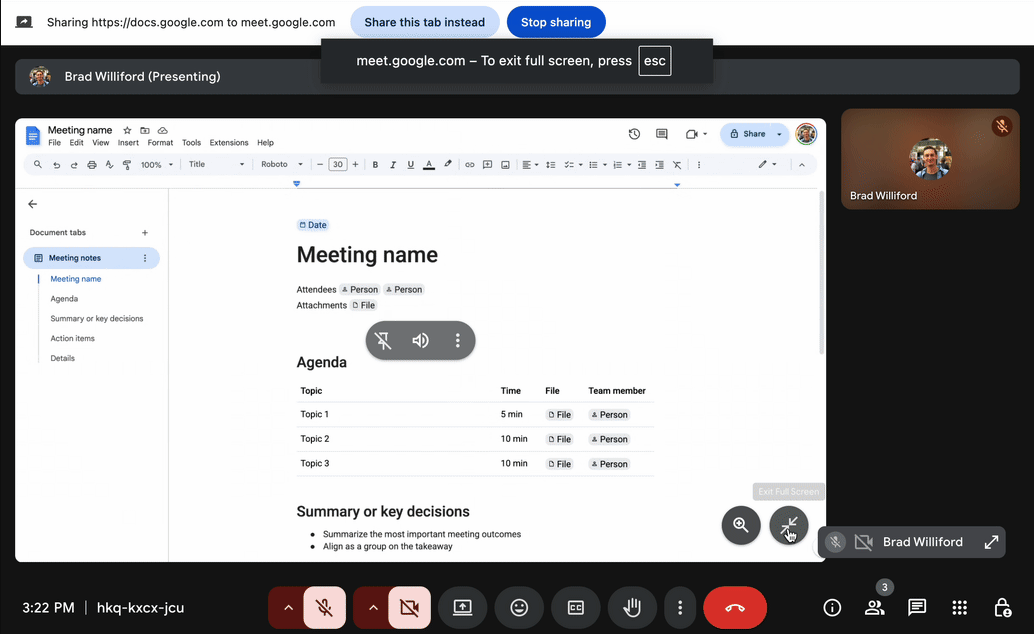The height and width of the screenshot is (634, 1034).
Task: Unpin the presentation with pin icon
Action: (383, 340)
